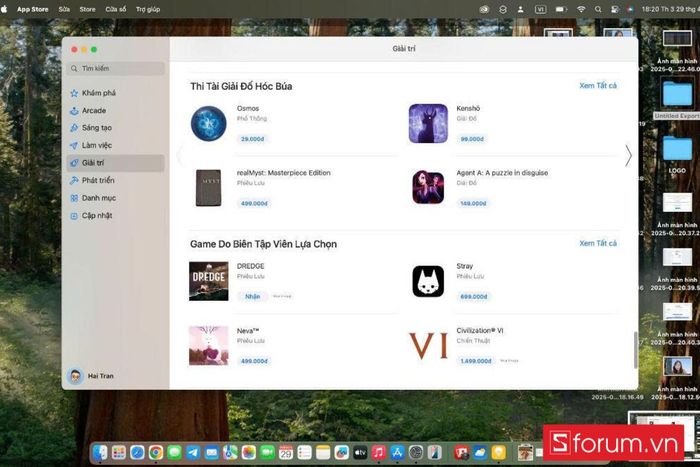Viewport: 700px width, 467px height.
Task: Open the Osmos app icon
Action: (208, 124)
